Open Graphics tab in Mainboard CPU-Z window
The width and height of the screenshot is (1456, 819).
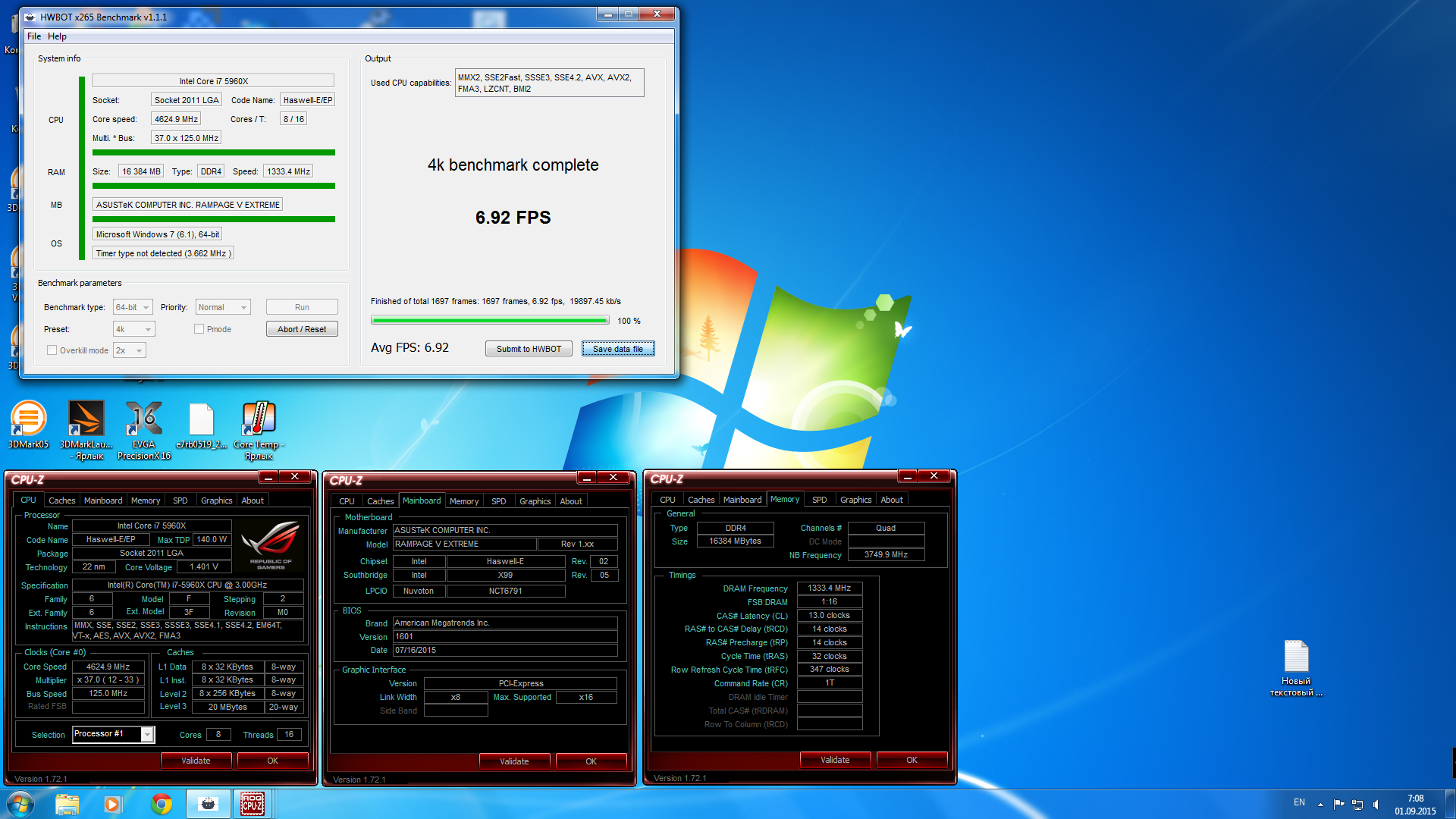tap(535, 501)
